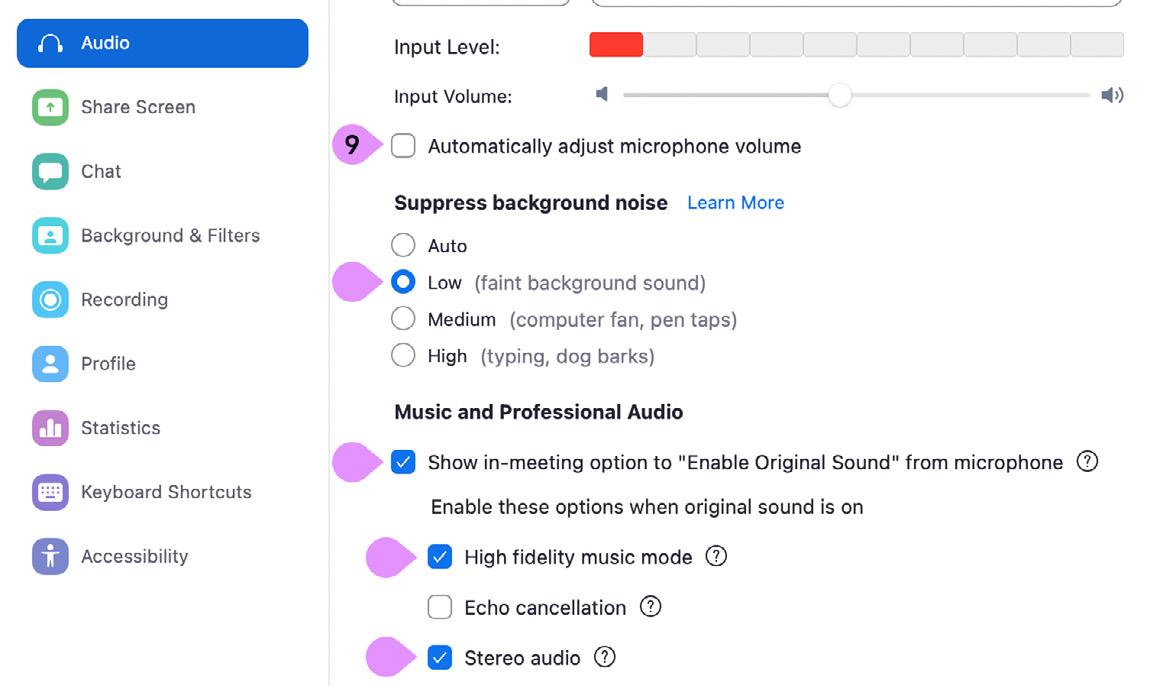Viewport: 1176px width, 686px height.
Task: Click the Profile person icon
Action: (50, 364)
